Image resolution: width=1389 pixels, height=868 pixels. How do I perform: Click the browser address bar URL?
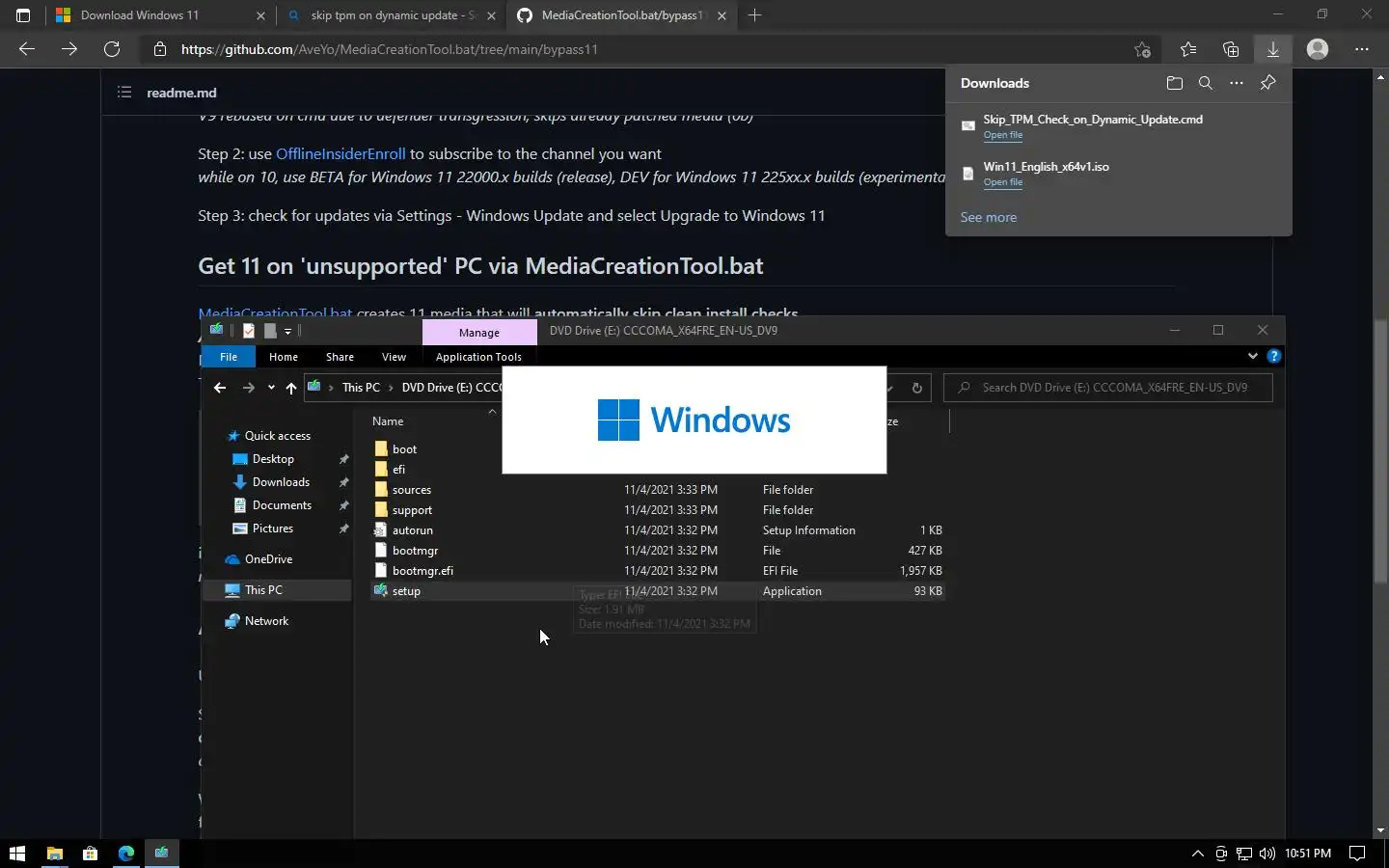pos(390,49)
